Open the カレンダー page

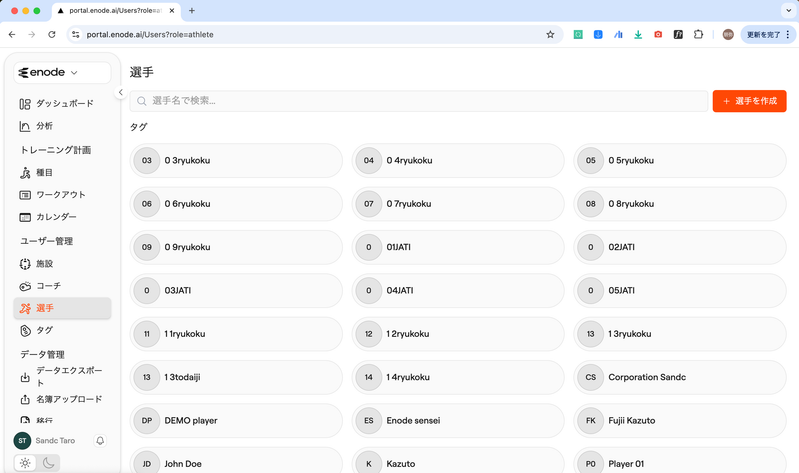(x=62, y=217)
